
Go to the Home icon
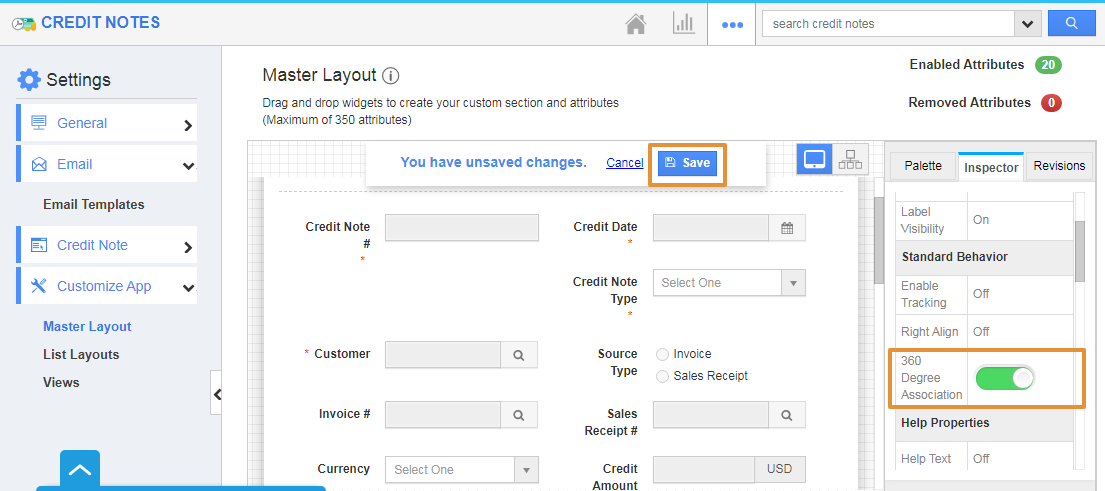tap(636, 24)
